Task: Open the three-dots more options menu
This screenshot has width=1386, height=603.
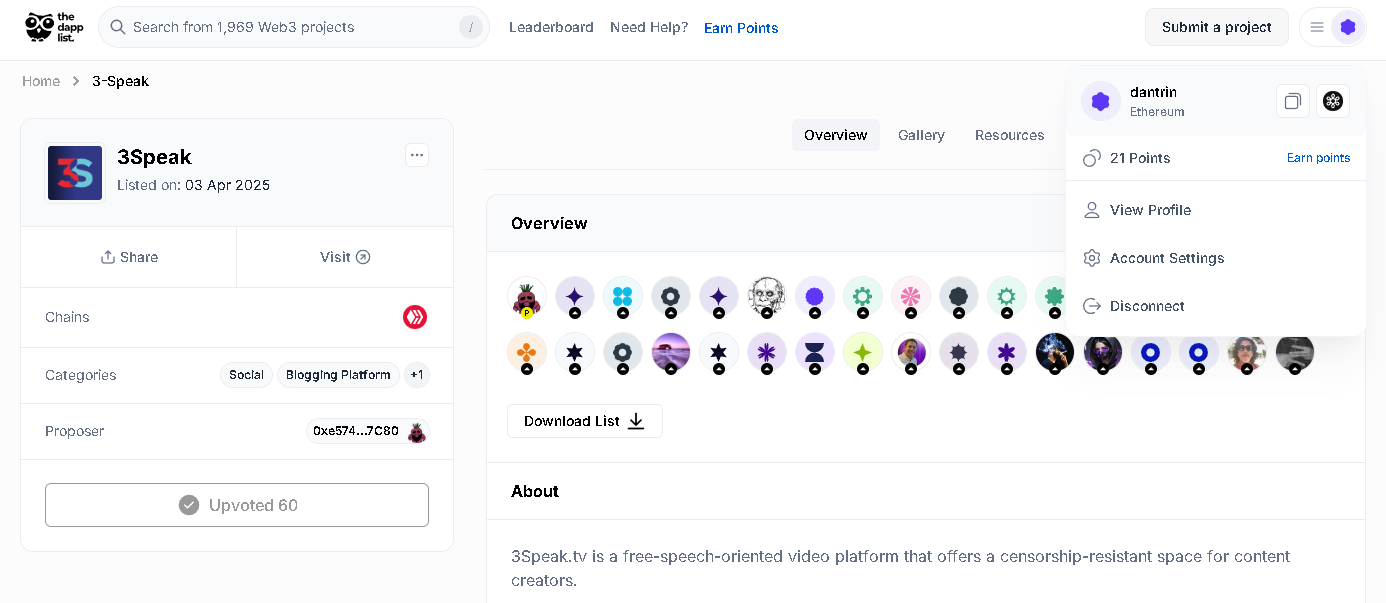Action: (x=417, y=155)
